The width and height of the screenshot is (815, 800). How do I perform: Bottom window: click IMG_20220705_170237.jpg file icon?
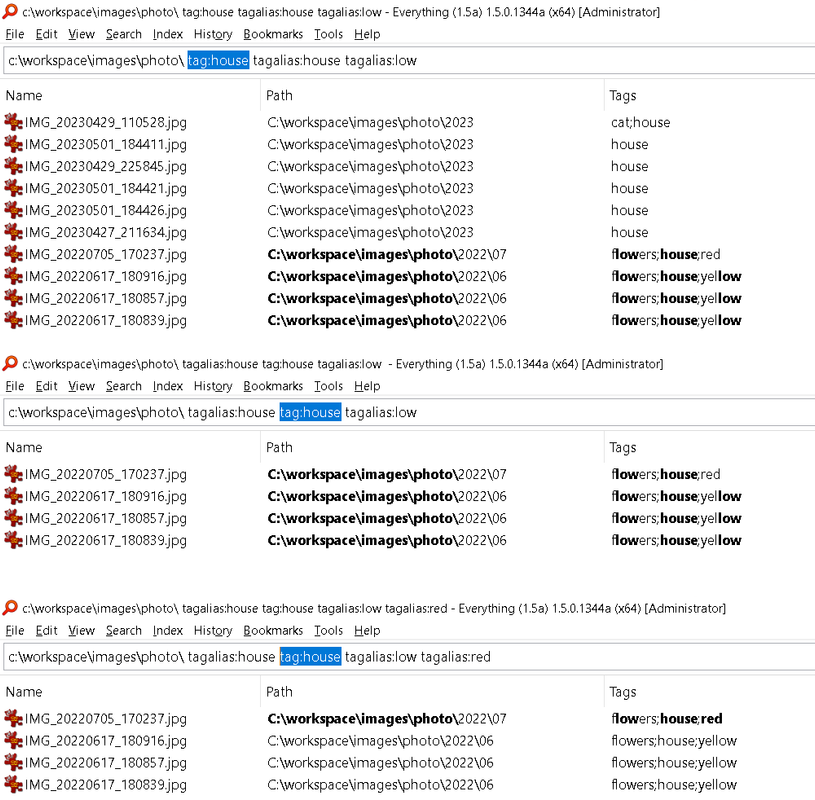(x=13, y=718)
